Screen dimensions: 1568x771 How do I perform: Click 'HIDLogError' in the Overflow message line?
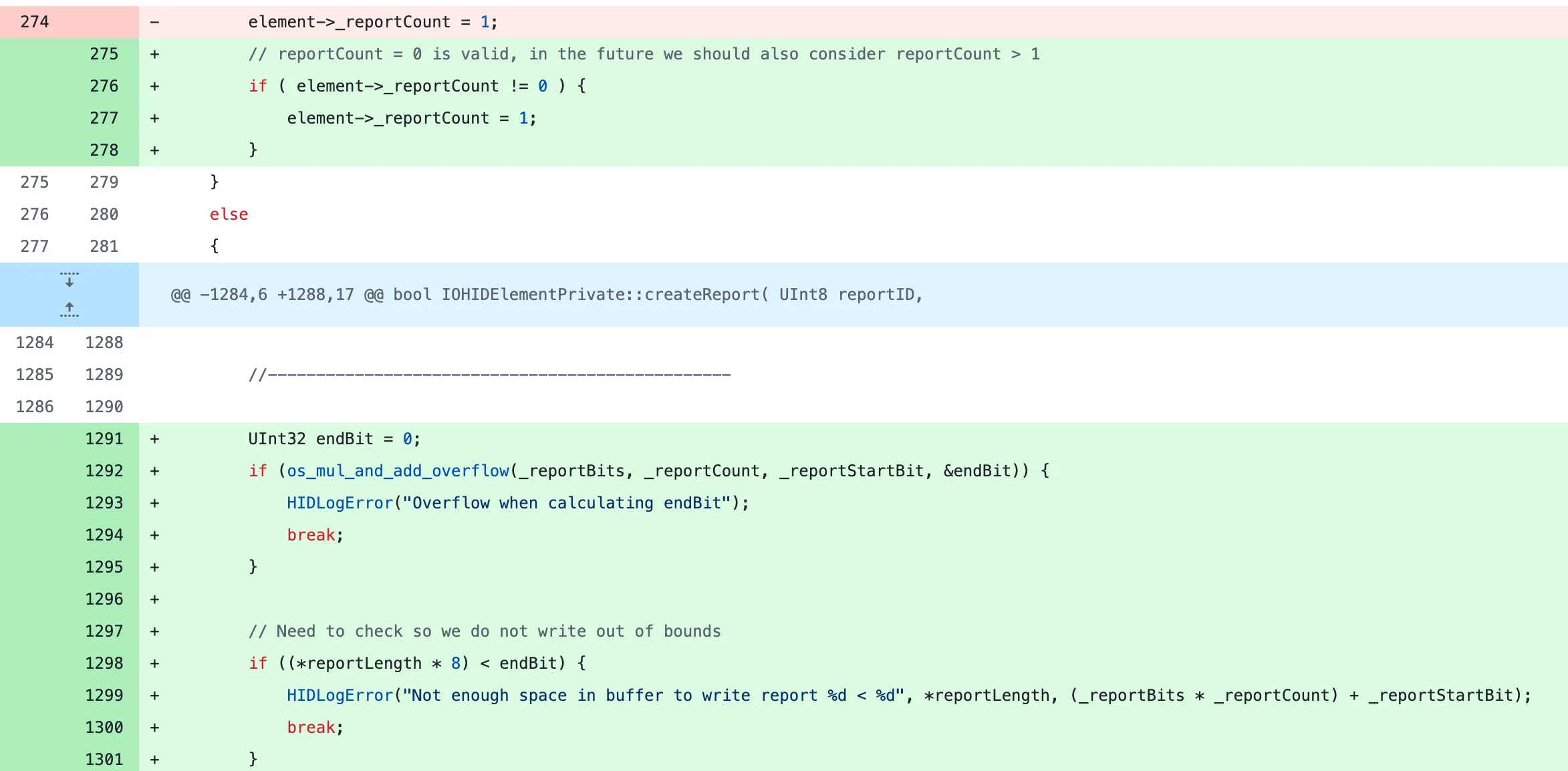[340, 503]
